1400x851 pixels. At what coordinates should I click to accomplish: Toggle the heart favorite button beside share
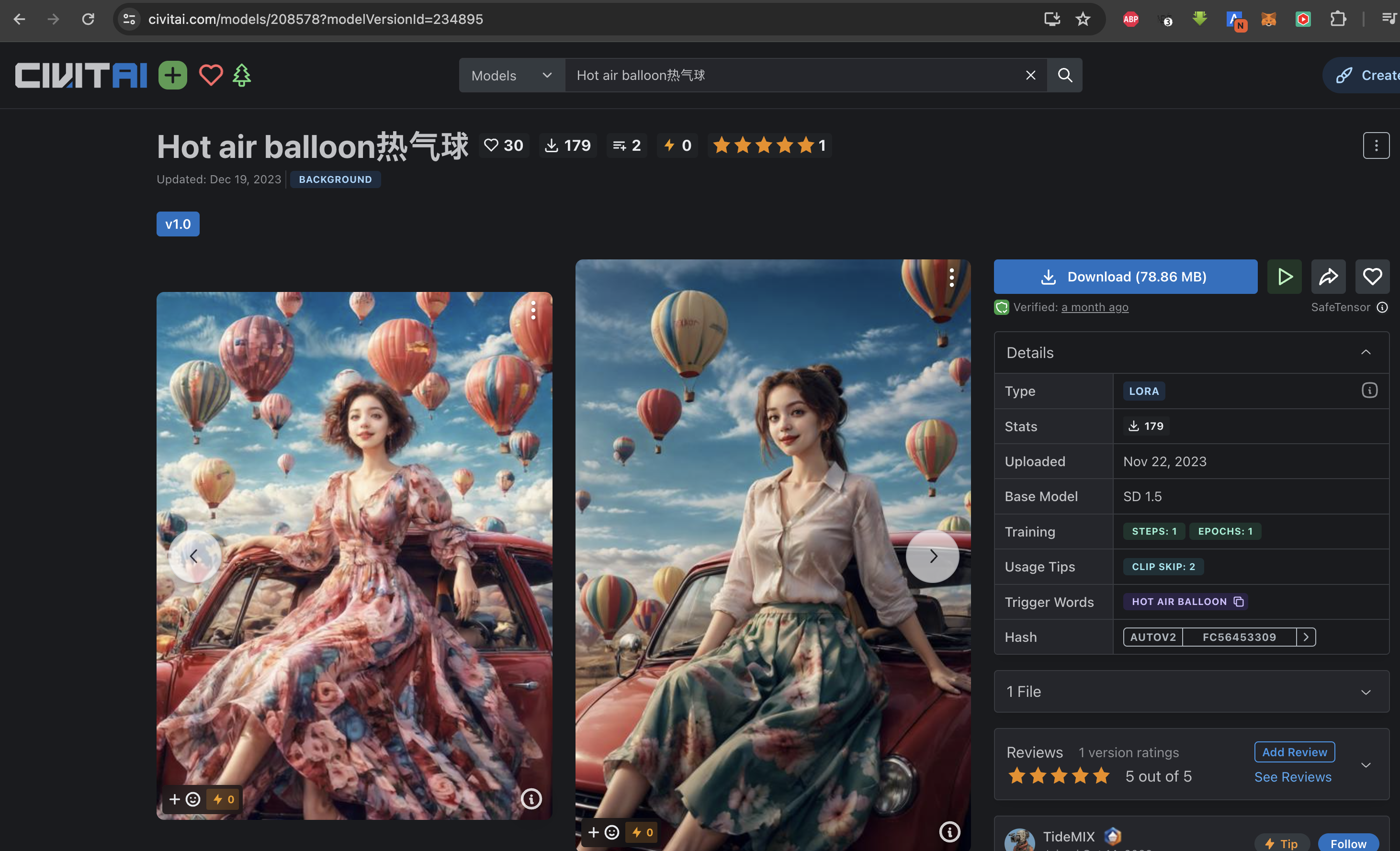pos(1372,277)
